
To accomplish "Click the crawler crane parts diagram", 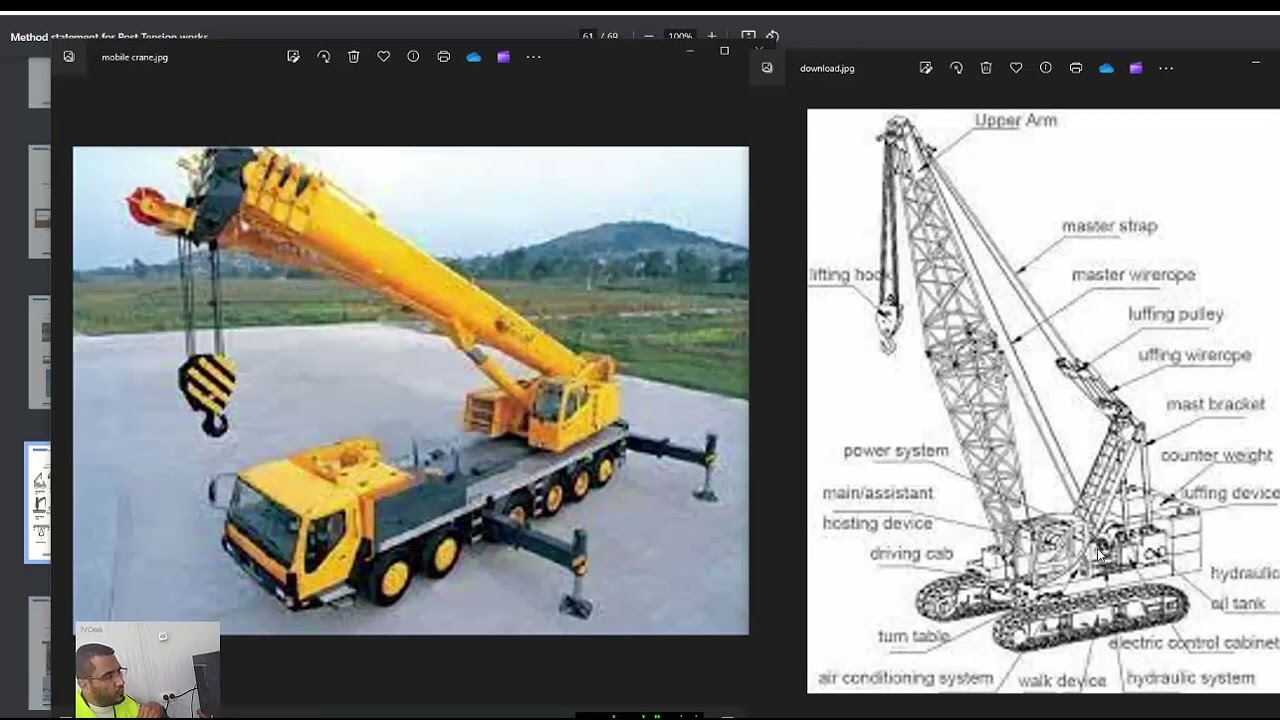I will click(1043, 400).
